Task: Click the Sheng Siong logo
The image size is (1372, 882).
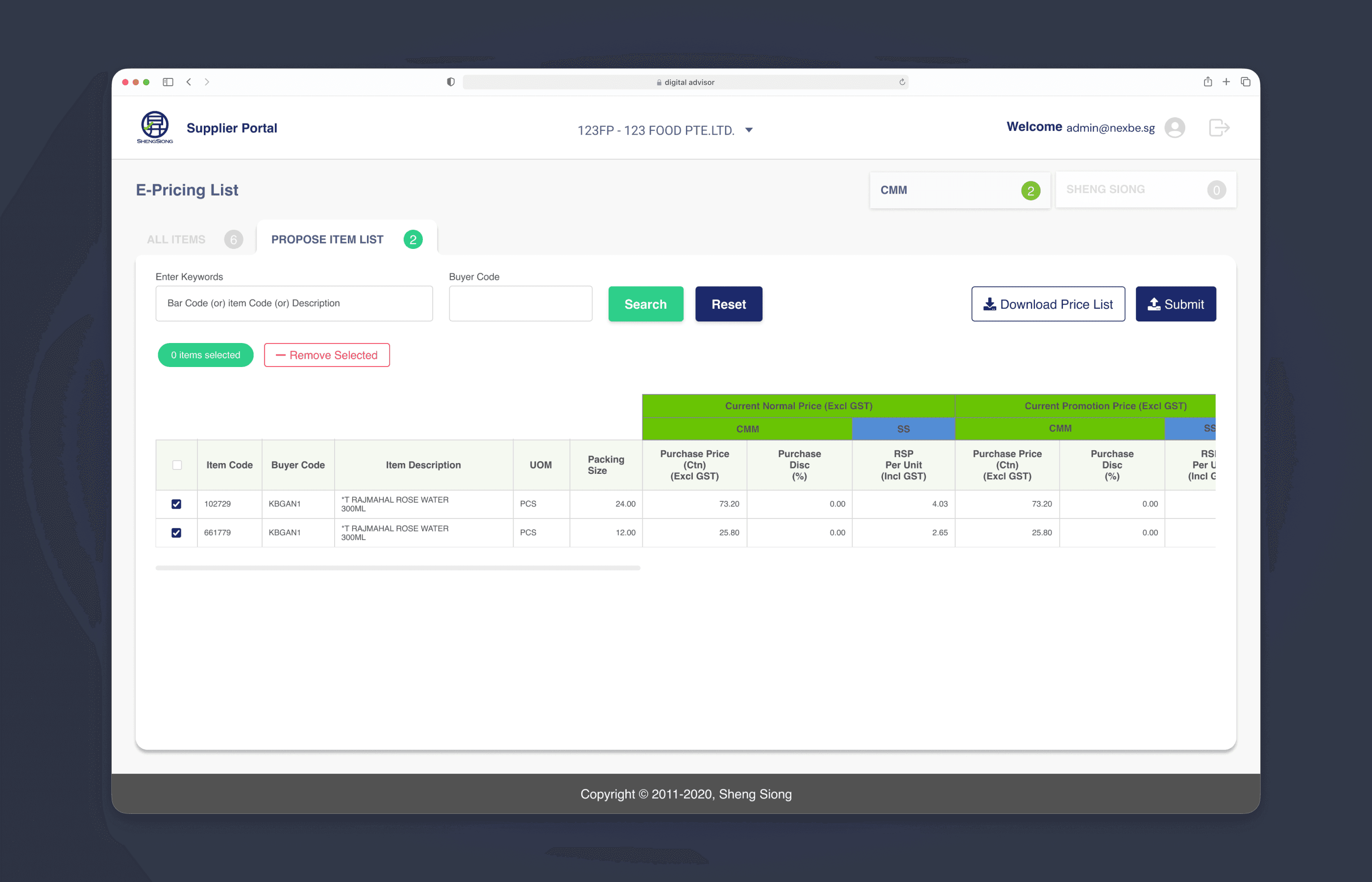Action: (x=155, y=127)
